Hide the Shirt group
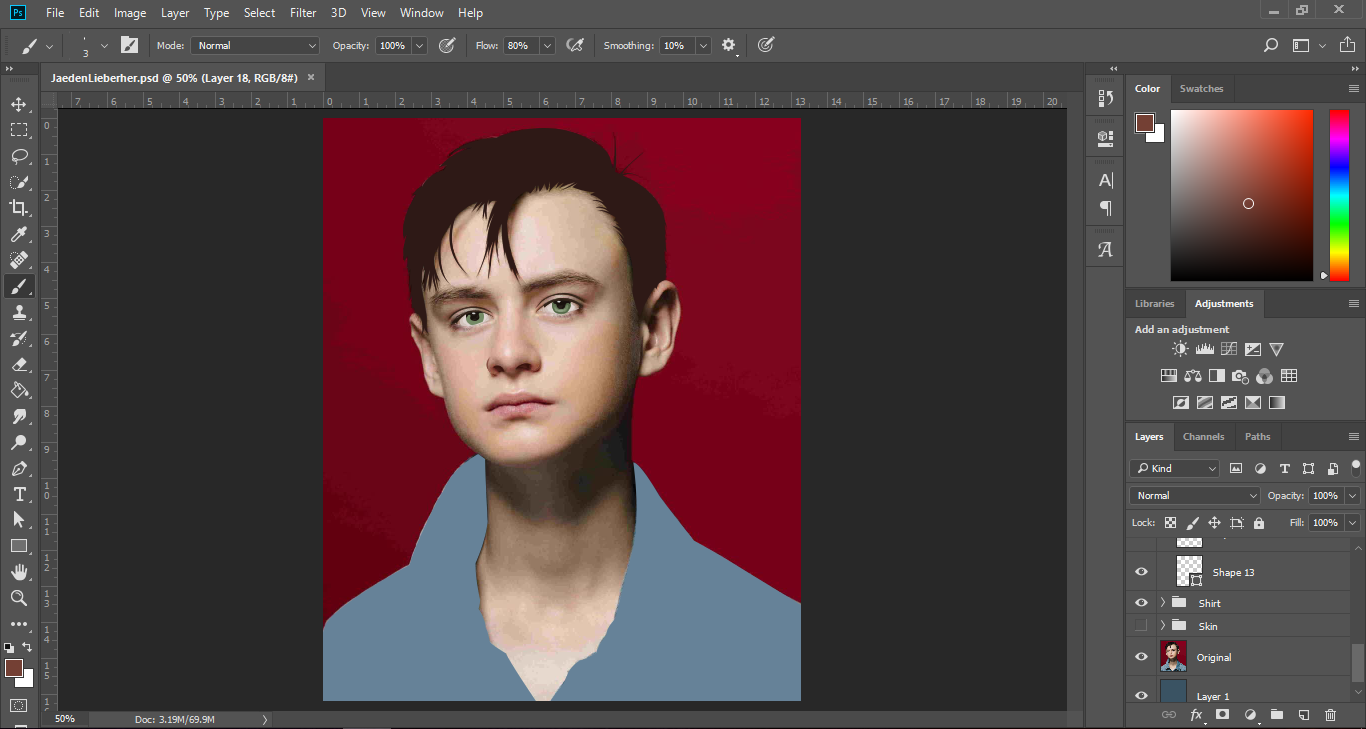 (x=1141, y=603)
